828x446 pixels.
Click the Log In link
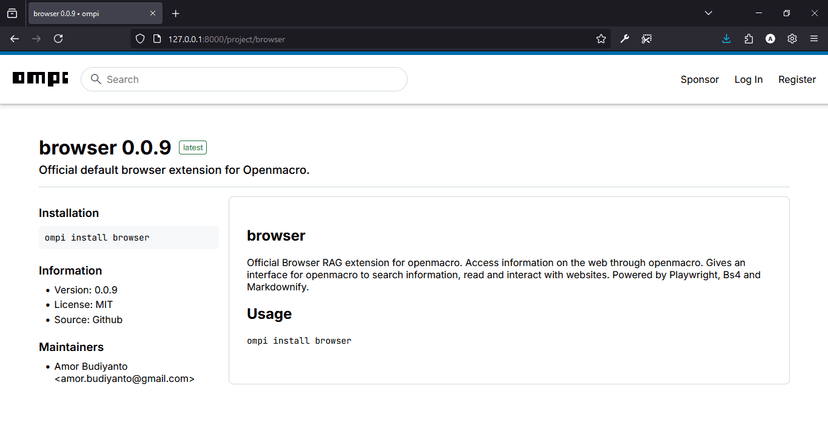(x=748, y=80)
